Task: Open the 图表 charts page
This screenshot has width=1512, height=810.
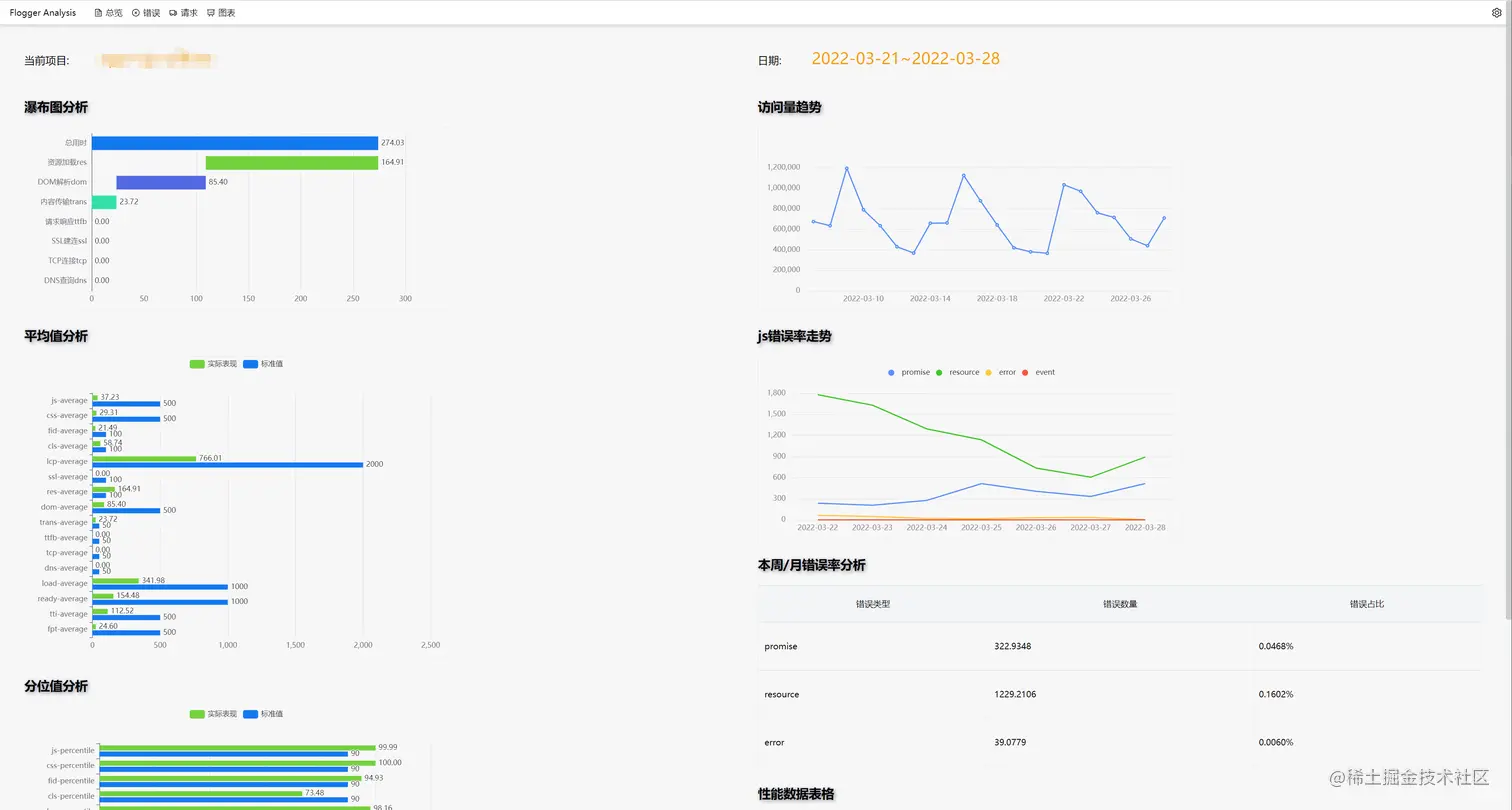Action: point(221,13)
